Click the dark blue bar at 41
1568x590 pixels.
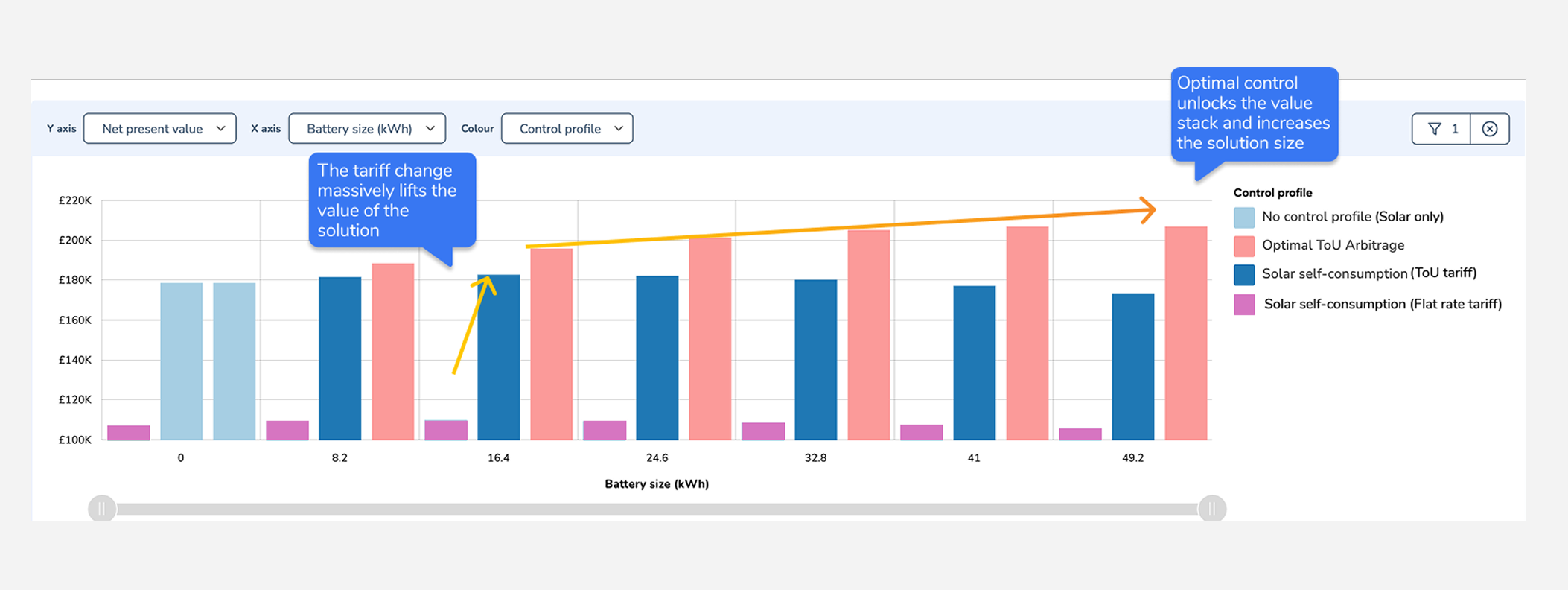[974, 363]
